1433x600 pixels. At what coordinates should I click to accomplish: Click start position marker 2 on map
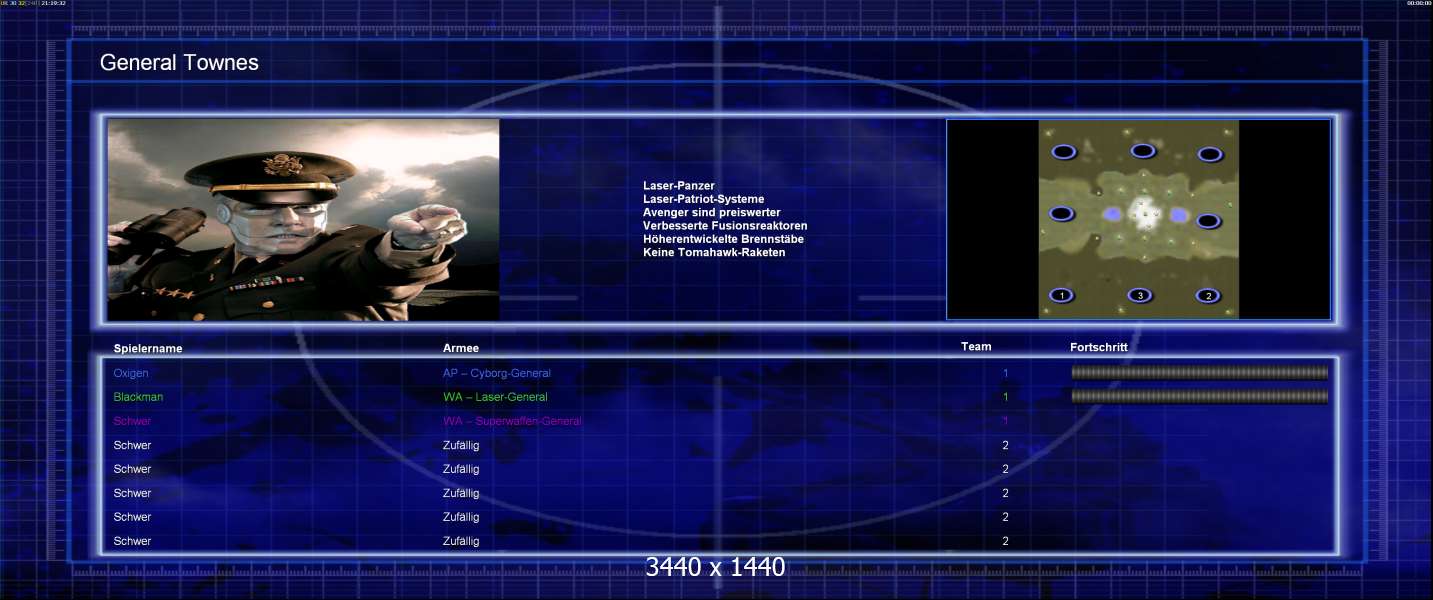click(x=1208, y=295)
